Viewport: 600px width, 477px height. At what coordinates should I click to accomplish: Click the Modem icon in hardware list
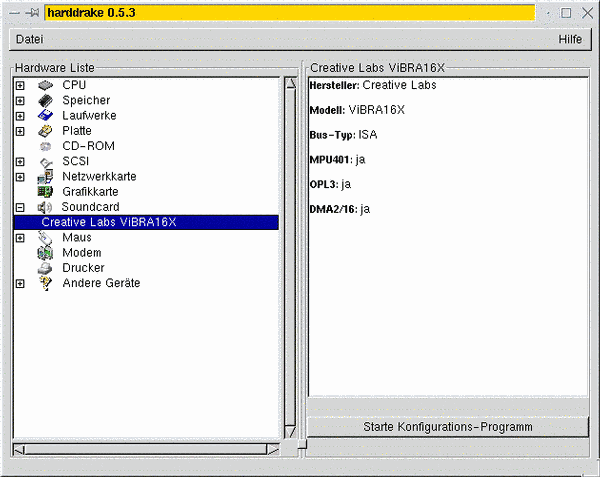(45, 253)
